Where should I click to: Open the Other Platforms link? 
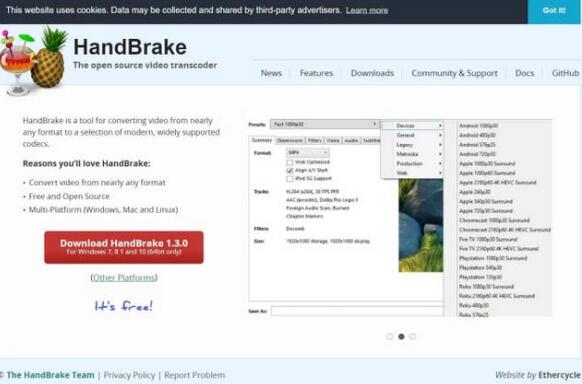[x=124, y=278]
